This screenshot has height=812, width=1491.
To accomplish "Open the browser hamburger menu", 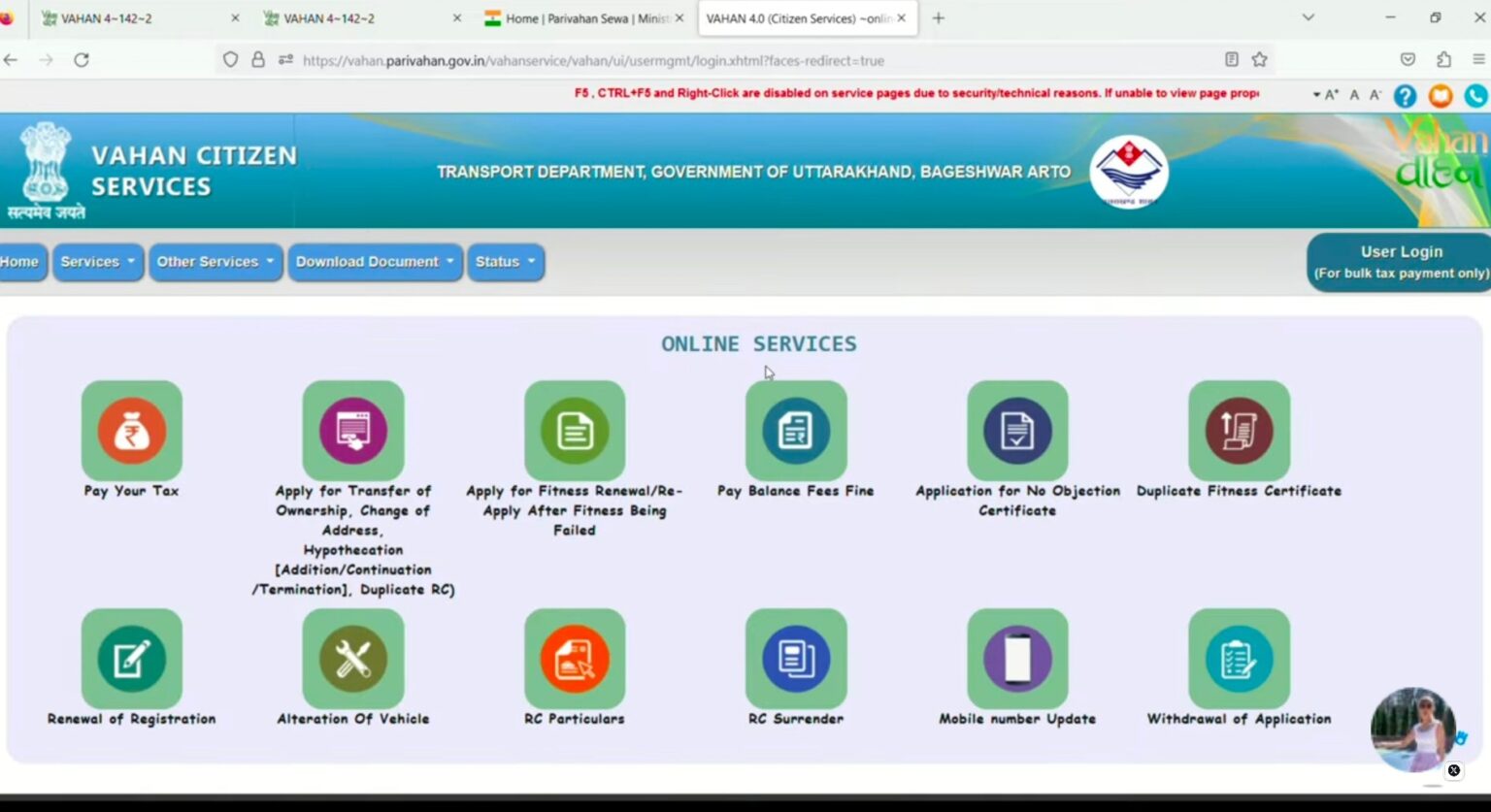I will pyautogui.click(x=1478, y=60).
